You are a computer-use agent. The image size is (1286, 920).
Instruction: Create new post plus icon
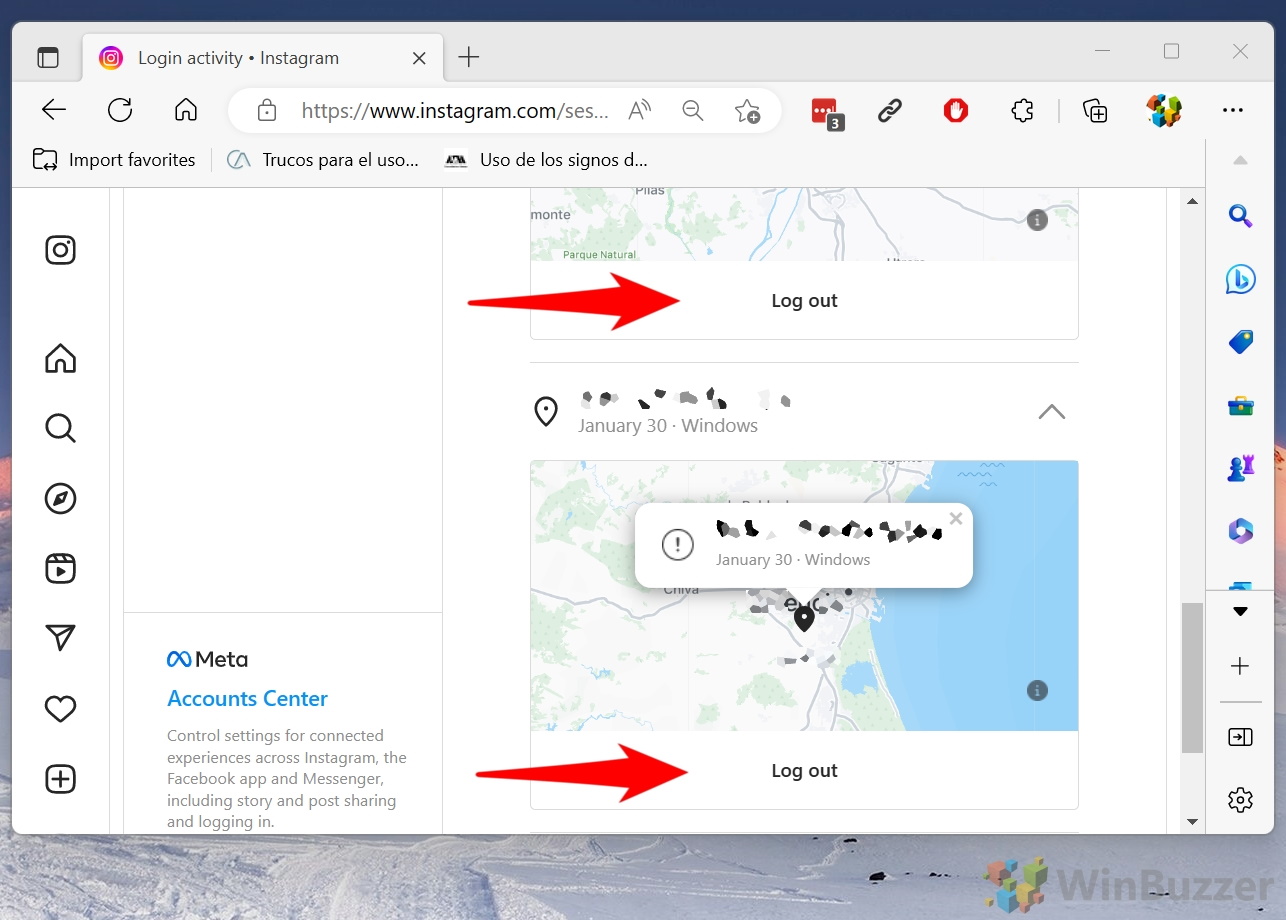click(x=61, y=779)
